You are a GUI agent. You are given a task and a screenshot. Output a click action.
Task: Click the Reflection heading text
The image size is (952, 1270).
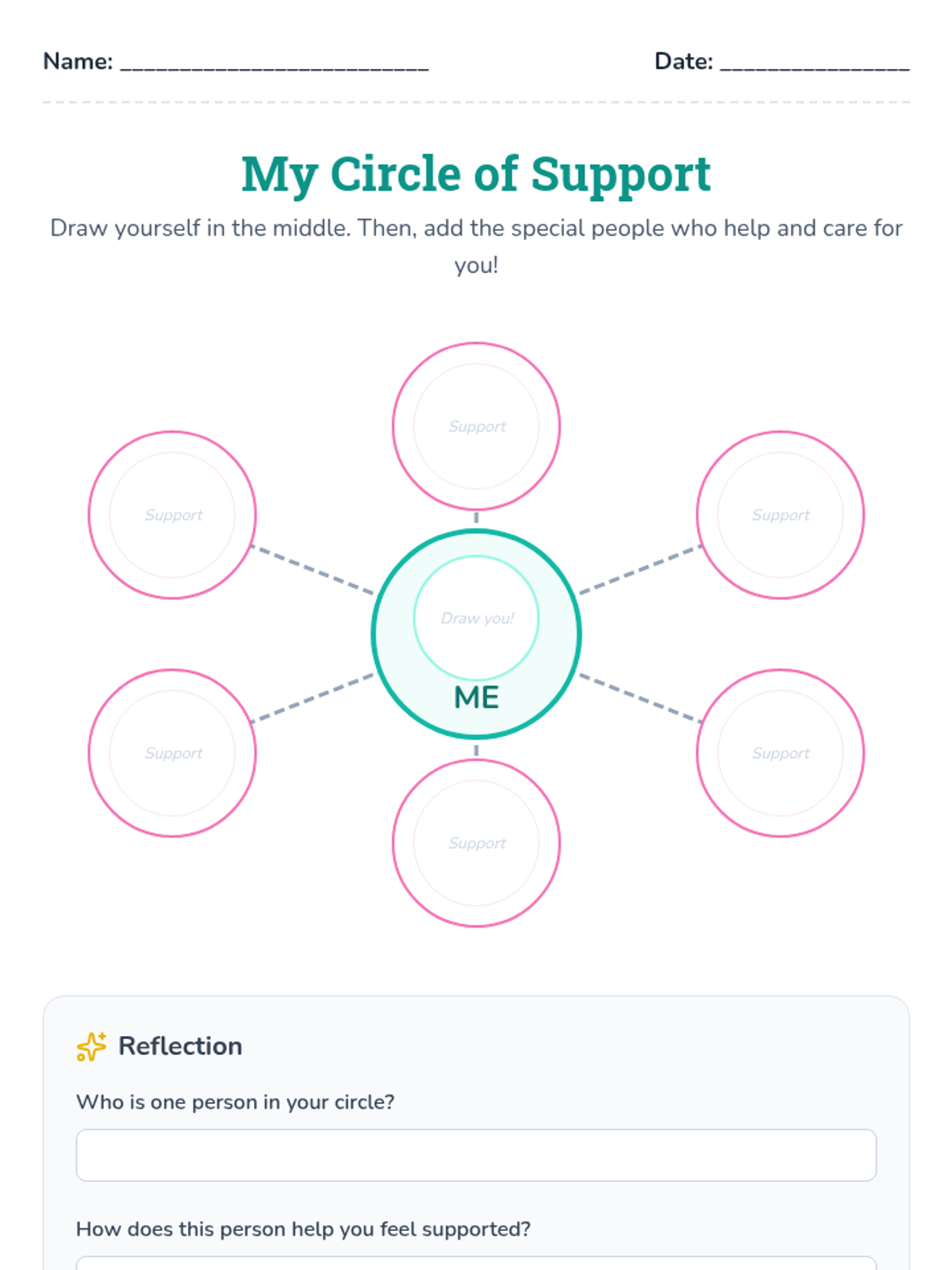pyautogui.click(x=180, y=1046)
